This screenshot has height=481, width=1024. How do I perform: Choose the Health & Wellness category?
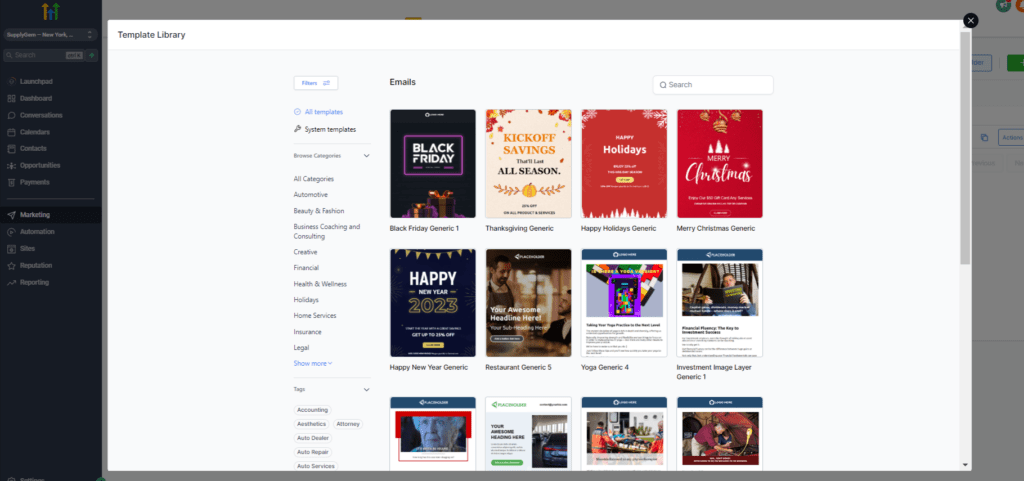point(320,284)
